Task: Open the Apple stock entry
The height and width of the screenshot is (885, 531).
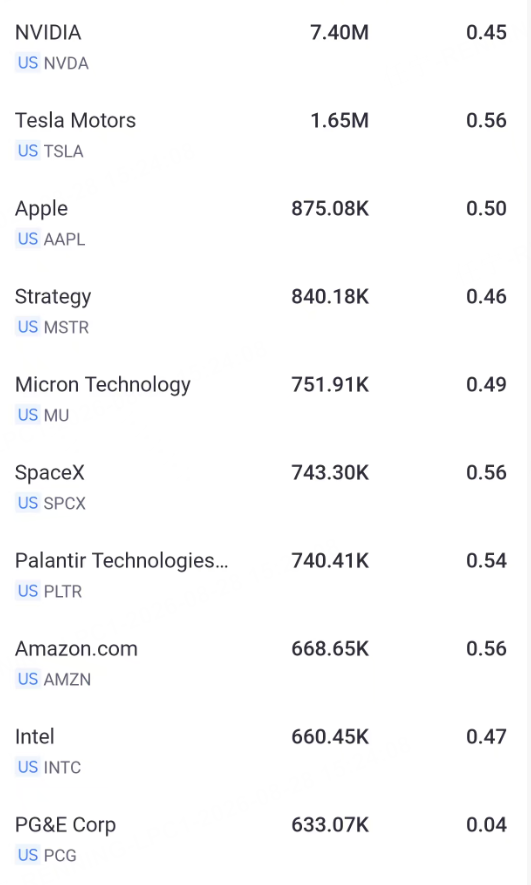Action: 265,223
